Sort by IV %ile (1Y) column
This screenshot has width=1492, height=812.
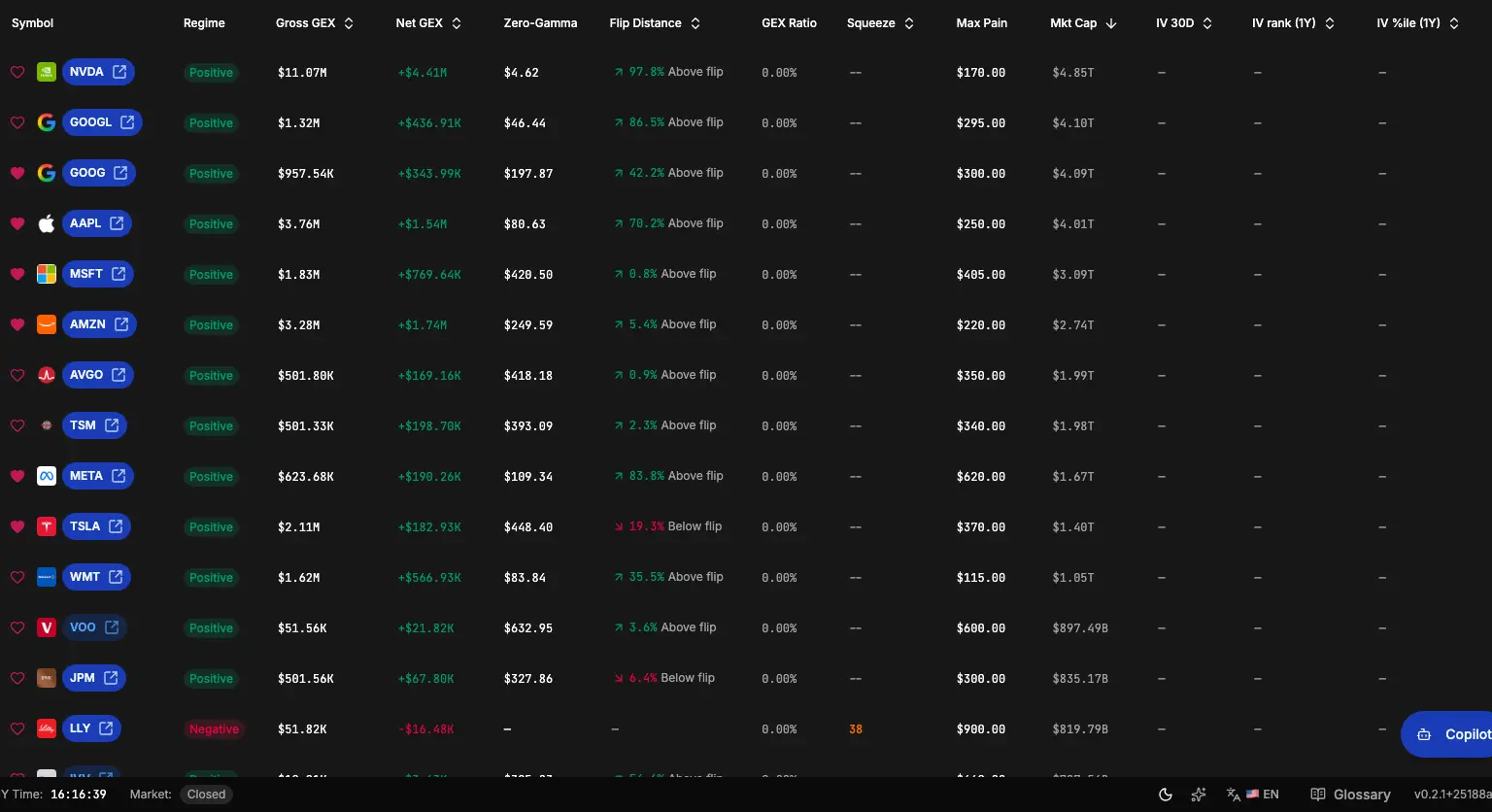click(1418, 23)
